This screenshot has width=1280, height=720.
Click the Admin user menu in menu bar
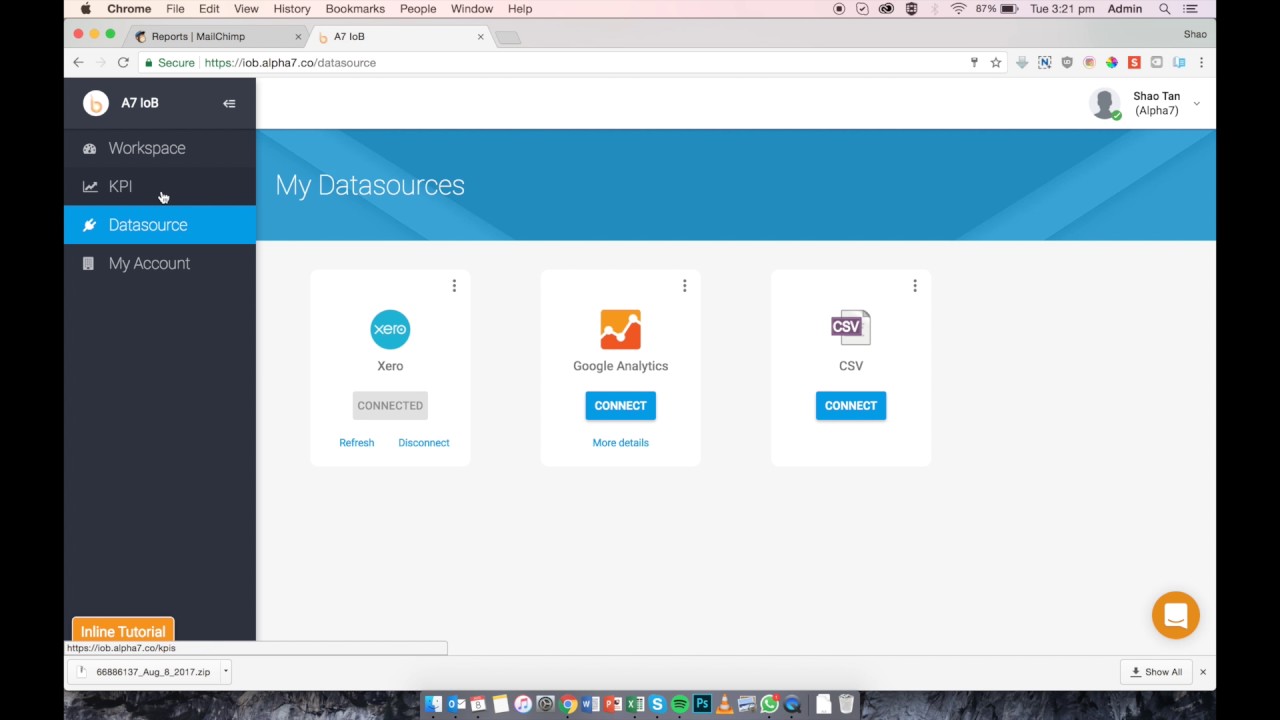1125,9
